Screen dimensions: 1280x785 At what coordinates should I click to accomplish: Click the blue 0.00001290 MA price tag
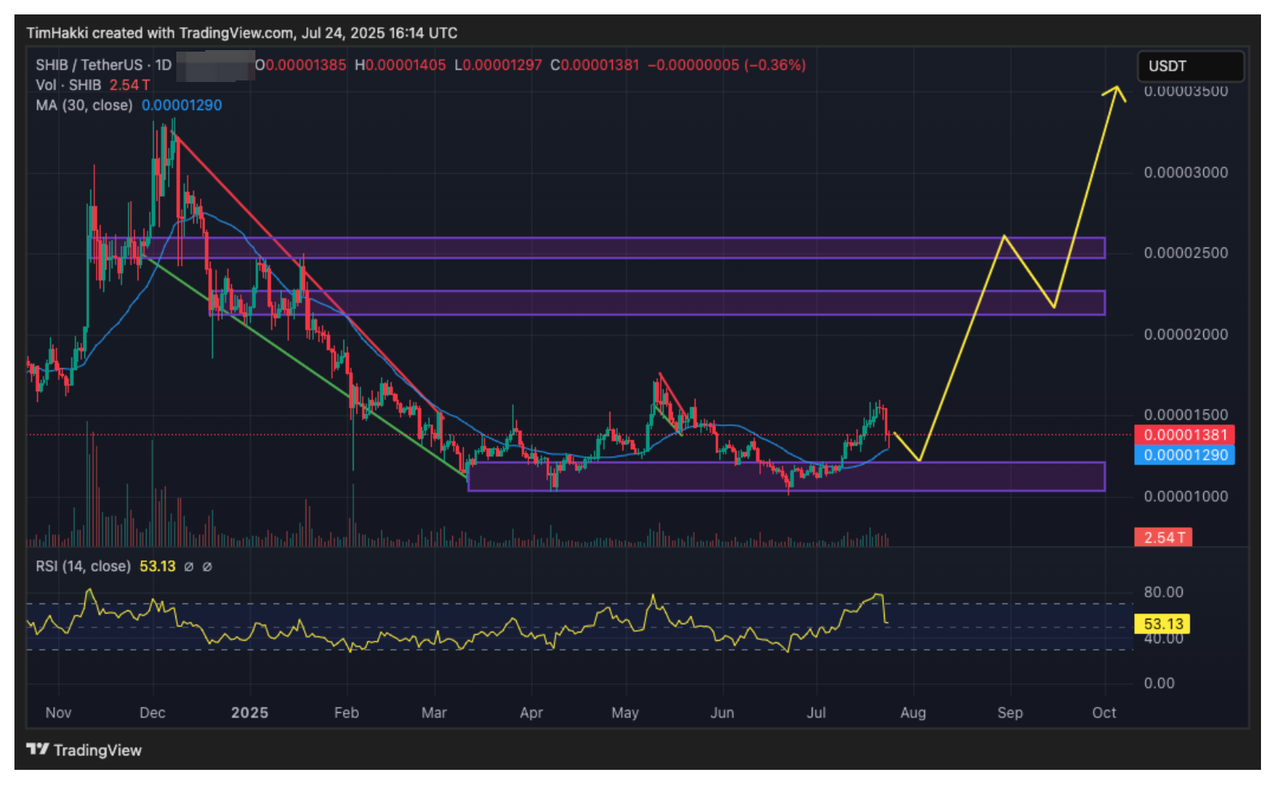1184,455
